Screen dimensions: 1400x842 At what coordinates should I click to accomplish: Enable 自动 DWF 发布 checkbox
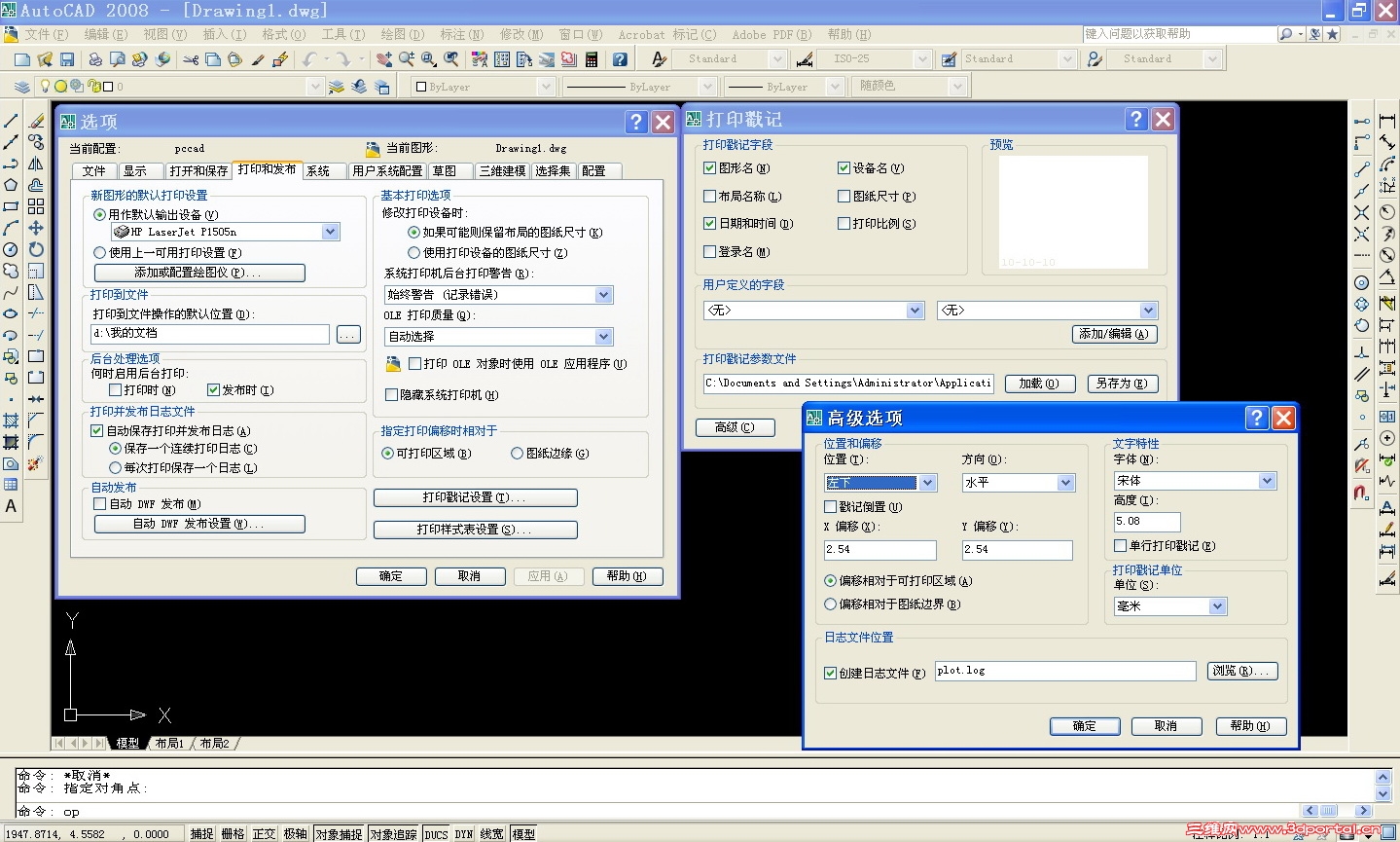point(99,504)
